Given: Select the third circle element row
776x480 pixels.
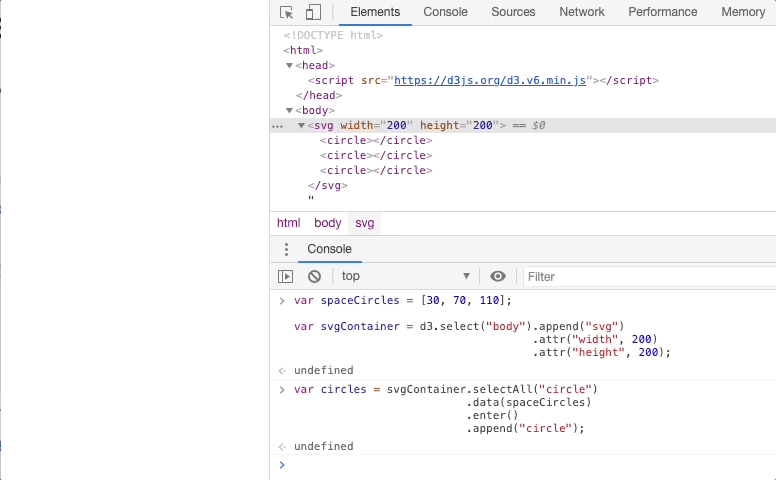Looking at the screenshot, I should pos(376,170).
